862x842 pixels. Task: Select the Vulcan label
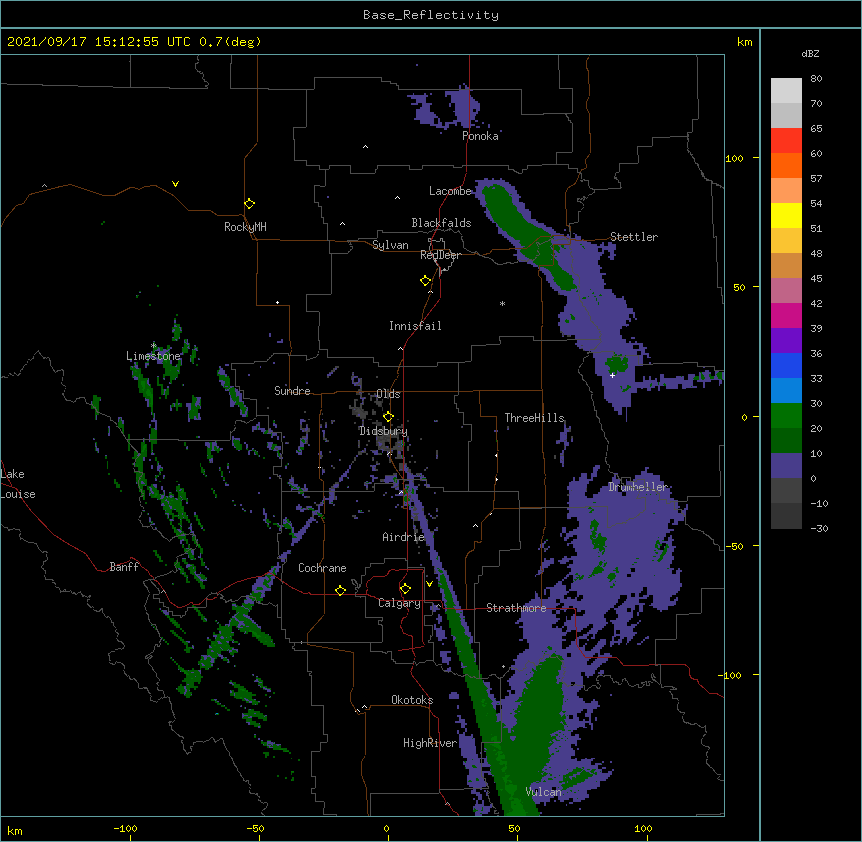tap(543, 792)
